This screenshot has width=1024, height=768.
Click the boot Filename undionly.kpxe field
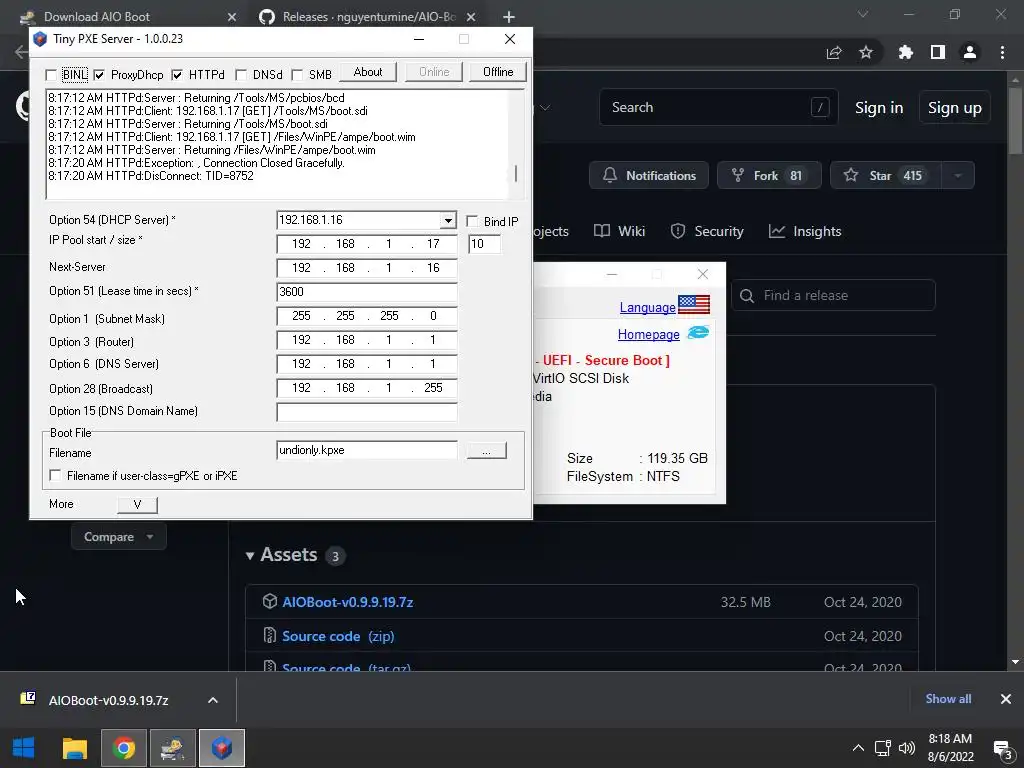click(x=366, y=450)
